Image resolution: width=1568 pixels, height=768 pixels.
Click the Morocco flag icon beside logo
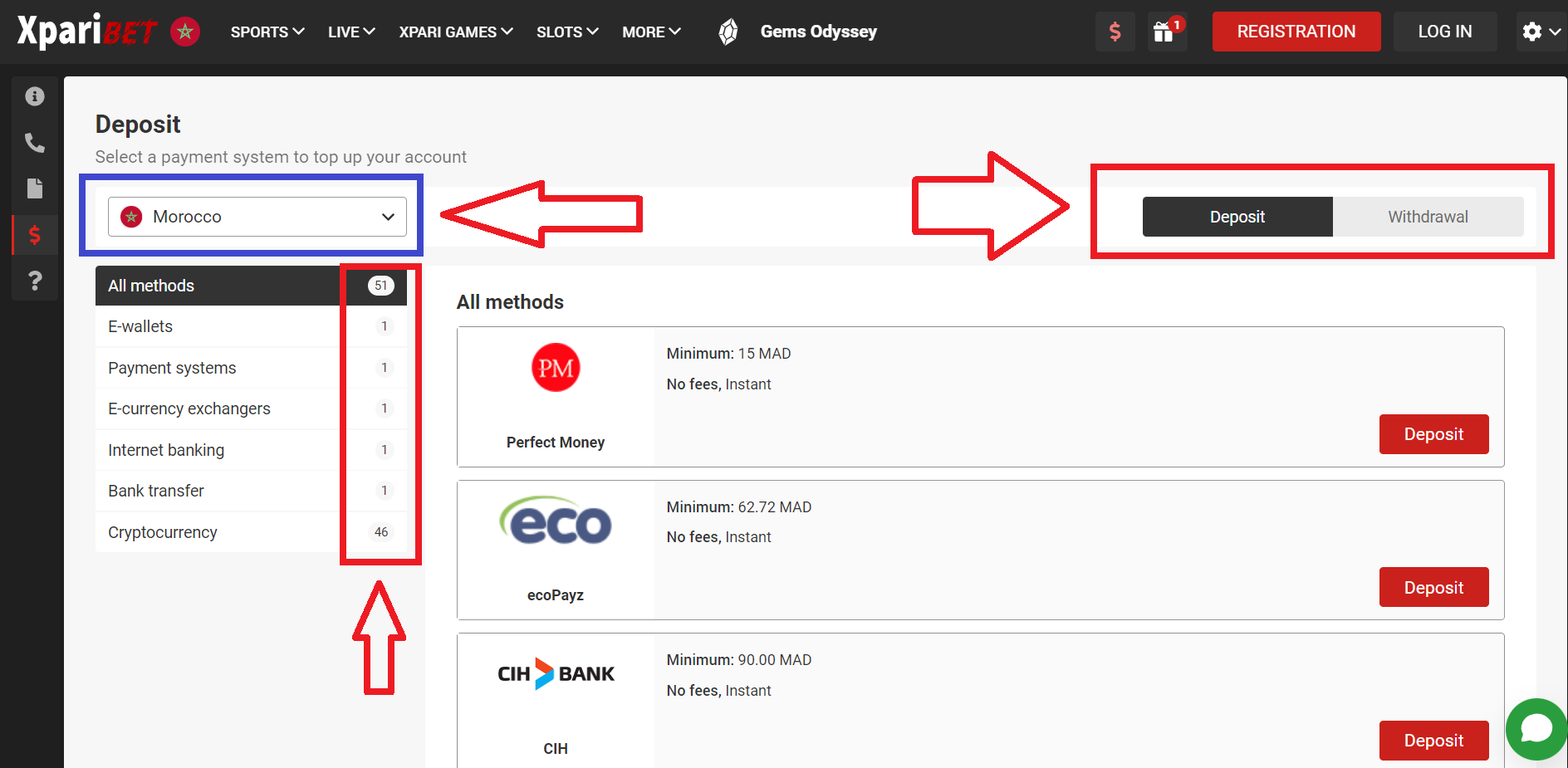[x=185, y=32]
